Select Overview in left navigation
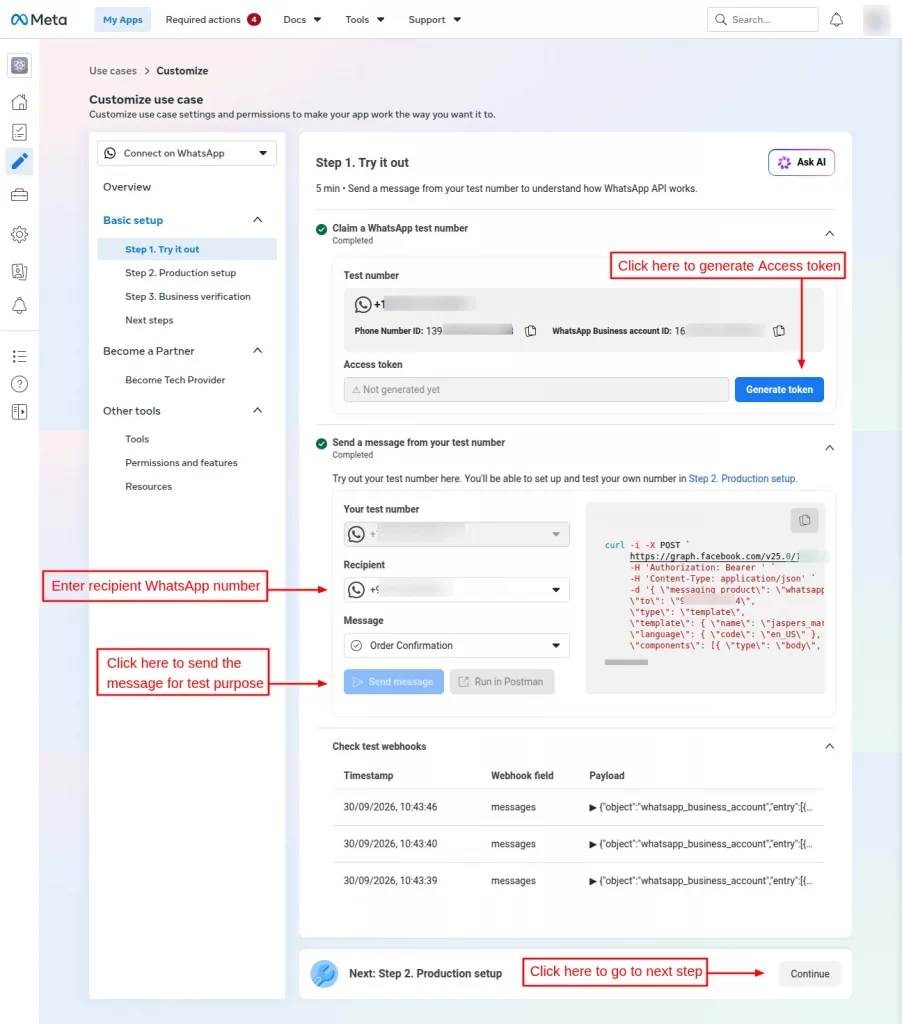 click(x=127, y=187)
